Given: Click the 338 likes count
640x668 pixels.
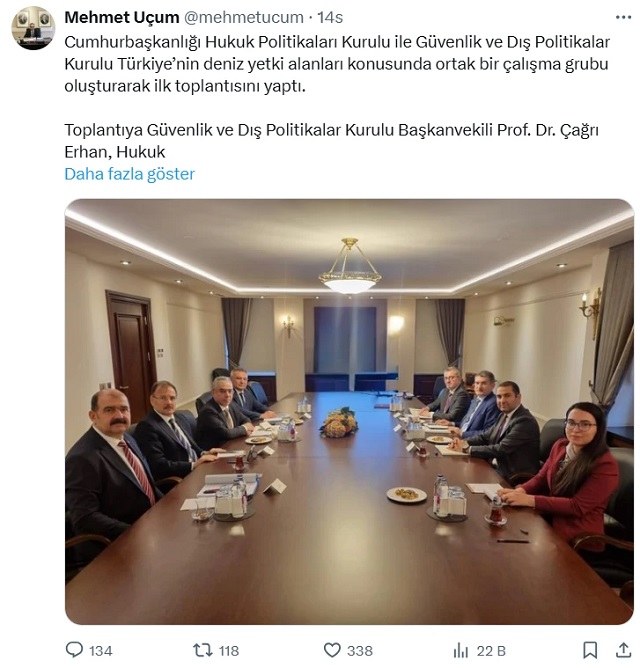Looking at the screenshot, I should point(360,651).
